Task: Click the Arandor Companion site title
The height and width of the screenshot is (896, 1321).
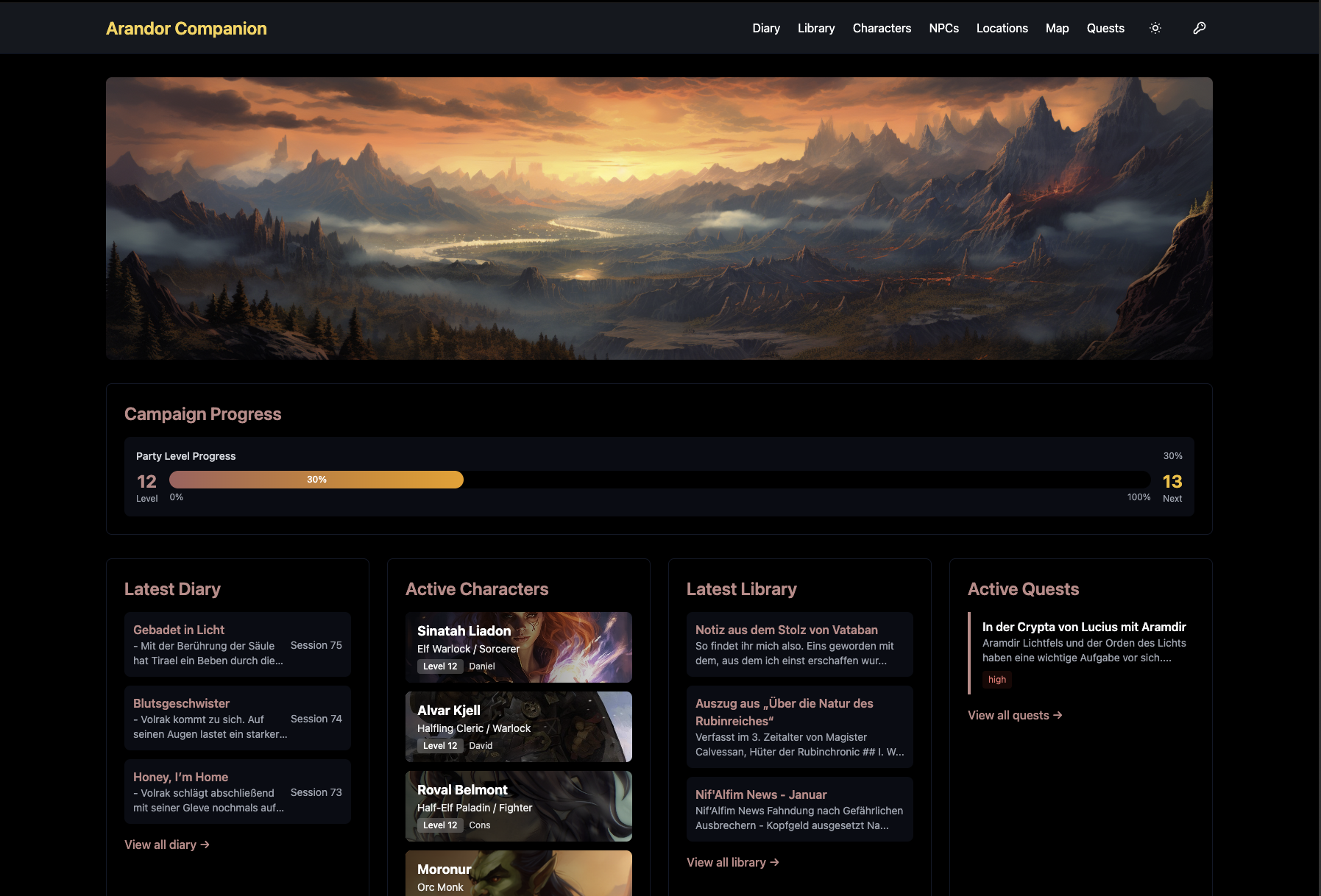Action: (x=186, y=28)
